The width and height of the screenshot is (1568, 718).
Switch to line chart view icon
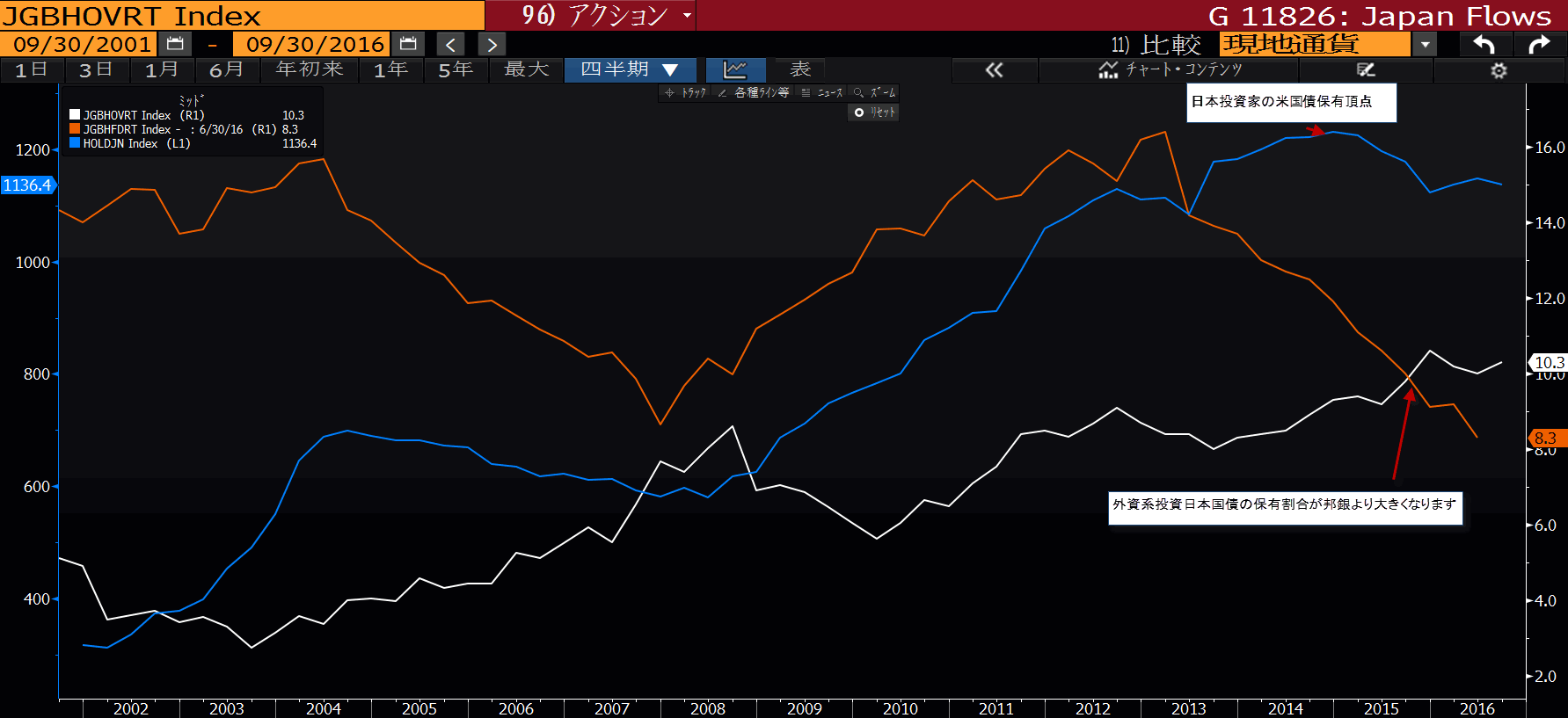pyautogui.click(x=735, y=69)
